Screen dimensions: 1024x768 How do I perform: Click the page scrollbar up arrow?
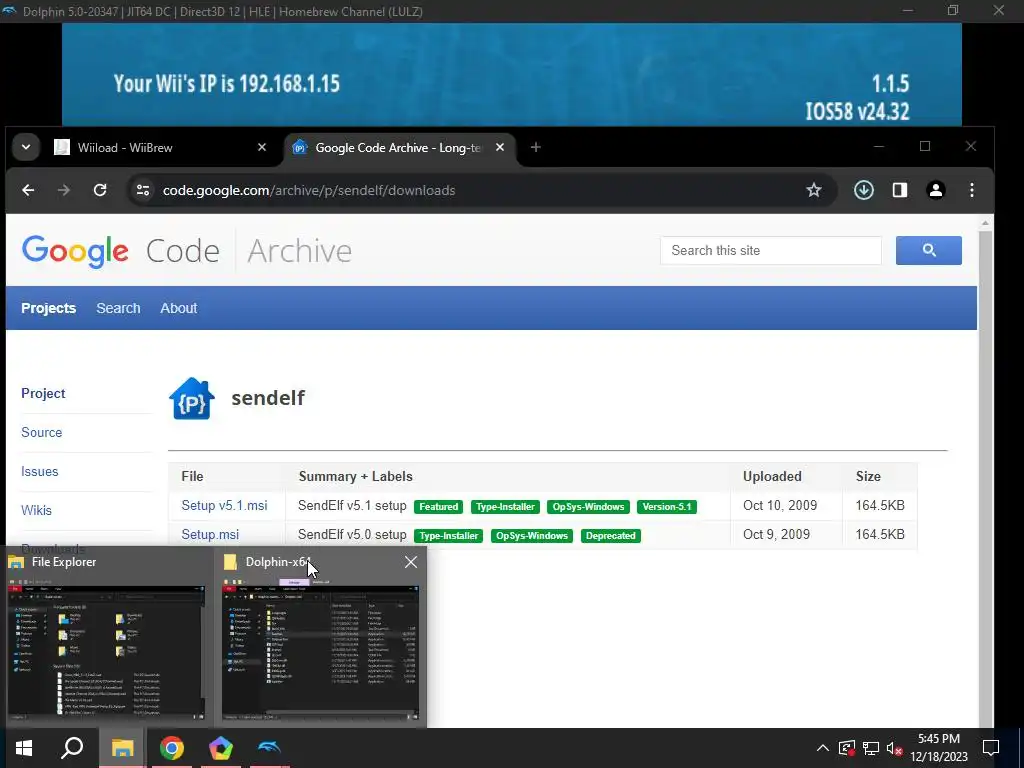pos(985,223)
